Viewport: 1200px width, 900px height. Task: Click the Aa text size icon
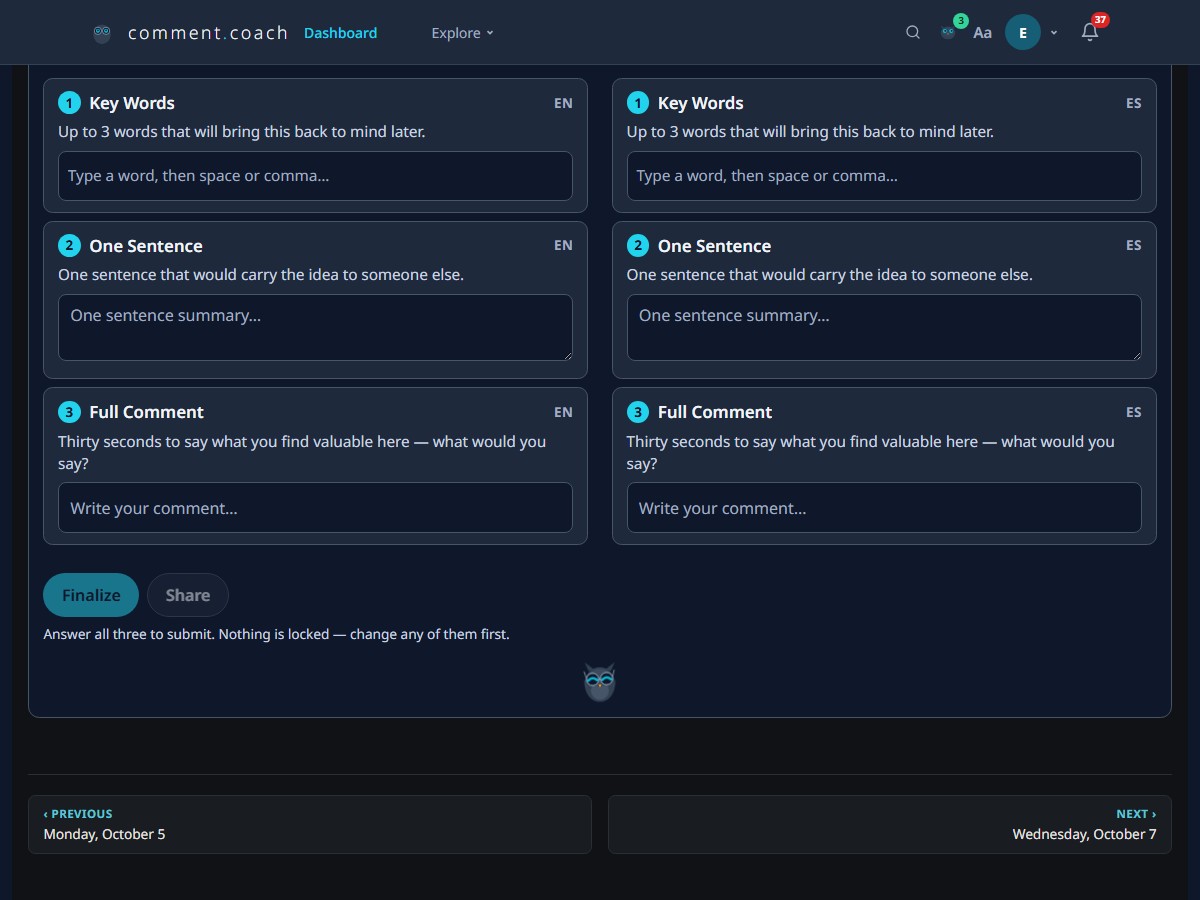pos(983,33)
